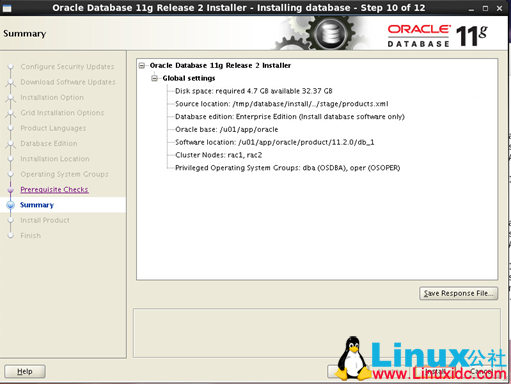Click the Save Response File button
The width and height of the screenshot is (511, 384).
click(458, 293)
